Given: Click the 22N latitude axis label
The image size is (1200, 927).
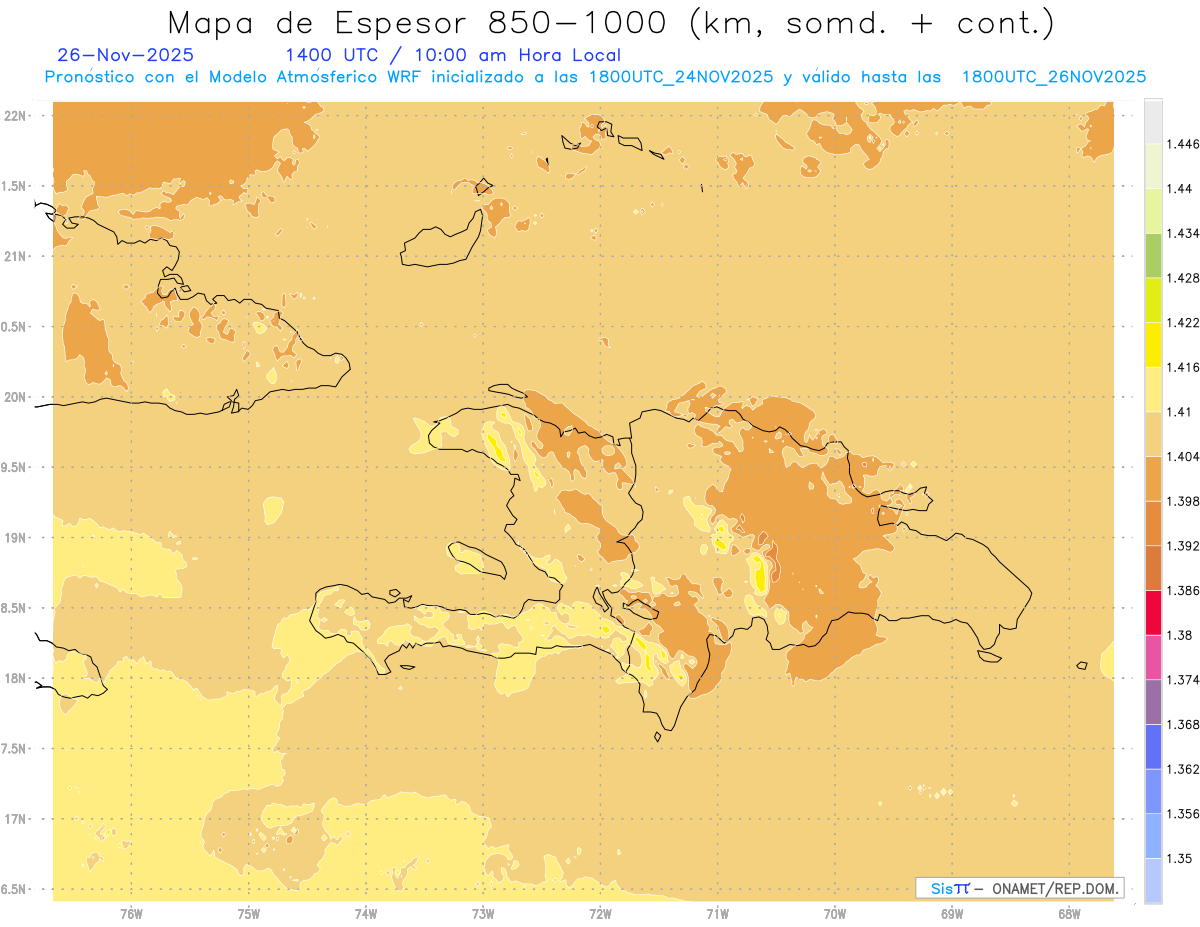Looking at the screenshot, I should (15, 116).
